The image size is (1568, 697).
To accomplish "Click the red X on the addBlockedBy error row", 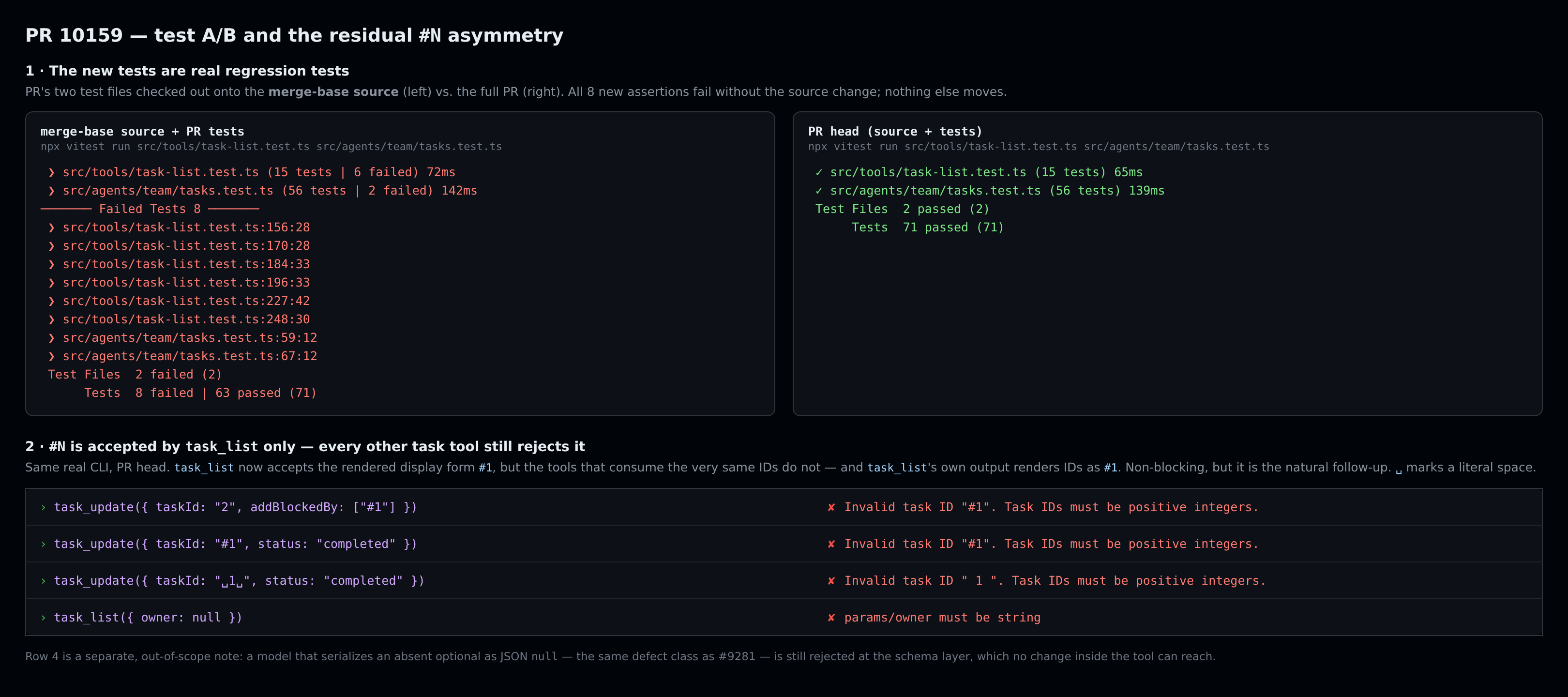I will tap(831, 508).
